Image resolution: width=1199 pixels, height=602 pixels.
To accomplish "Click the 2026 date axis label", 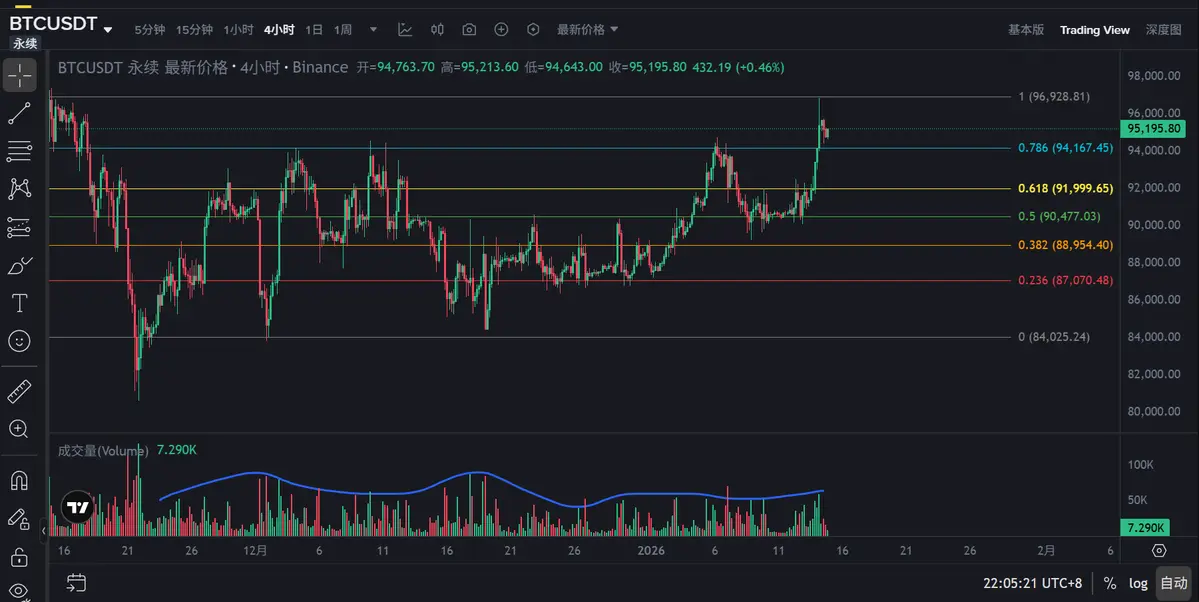I will [x=651, y=551].
